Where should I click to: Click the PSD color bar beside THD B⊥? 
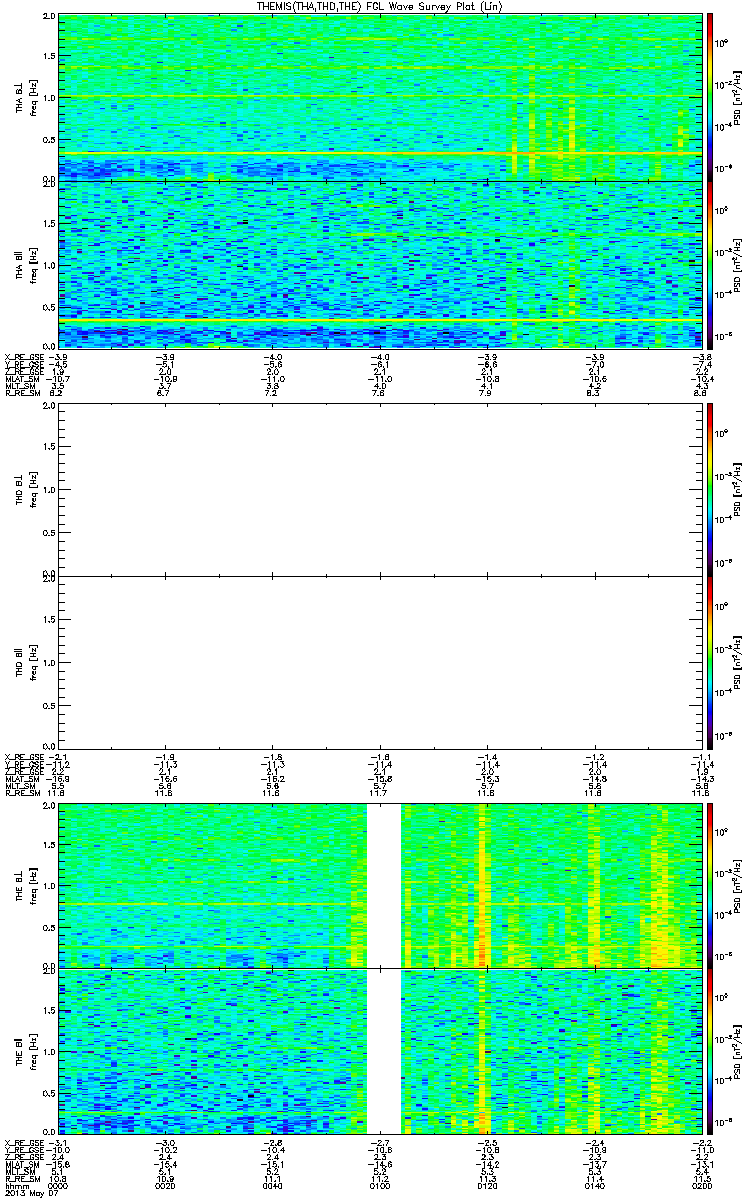pyautogui.click(x=711, y=488)
